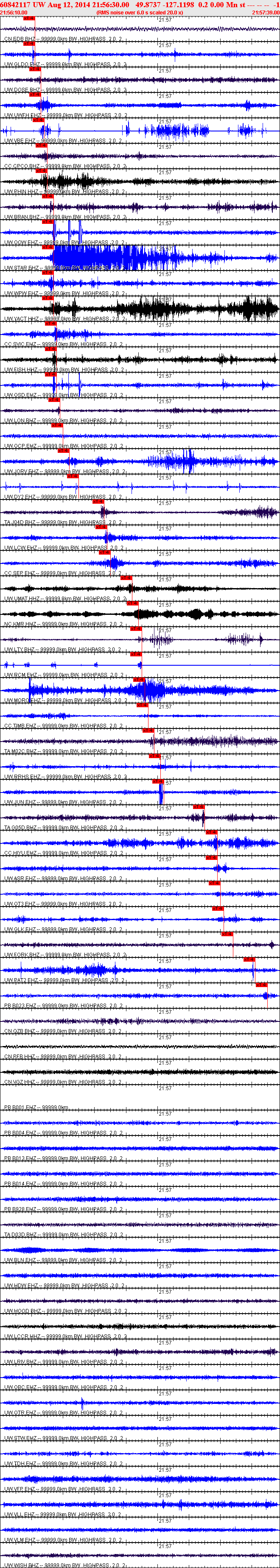Select the UW GLDO EHZ trace label
This screenshot has height=1568, width=280.
(65, 64)
